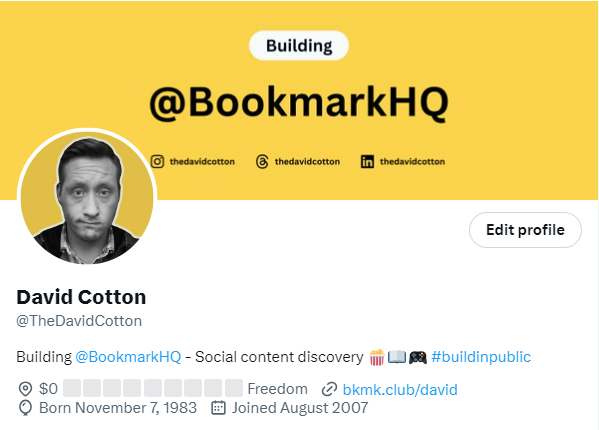Click the Instagram icon in the banner
Viewport: 599px width, 430px height.
click(157, 162)
